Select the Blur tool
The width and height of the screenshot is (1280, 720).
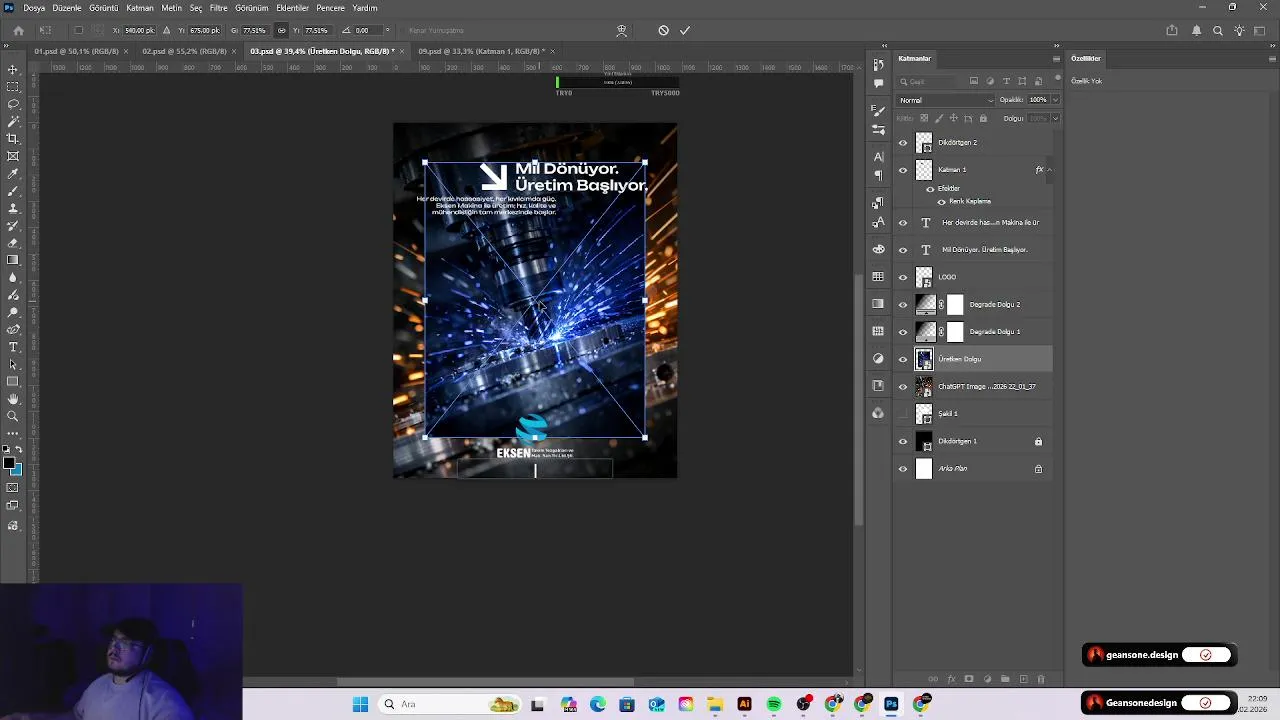(x=13, y=278)
